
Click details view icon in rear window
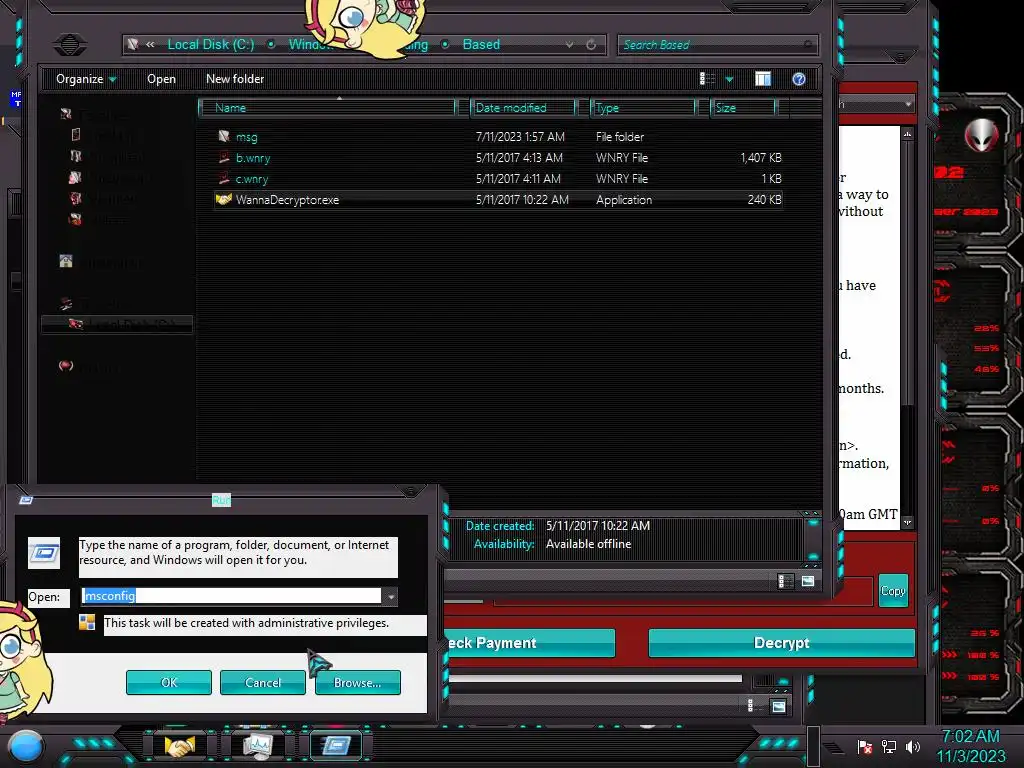pos(750,706)
